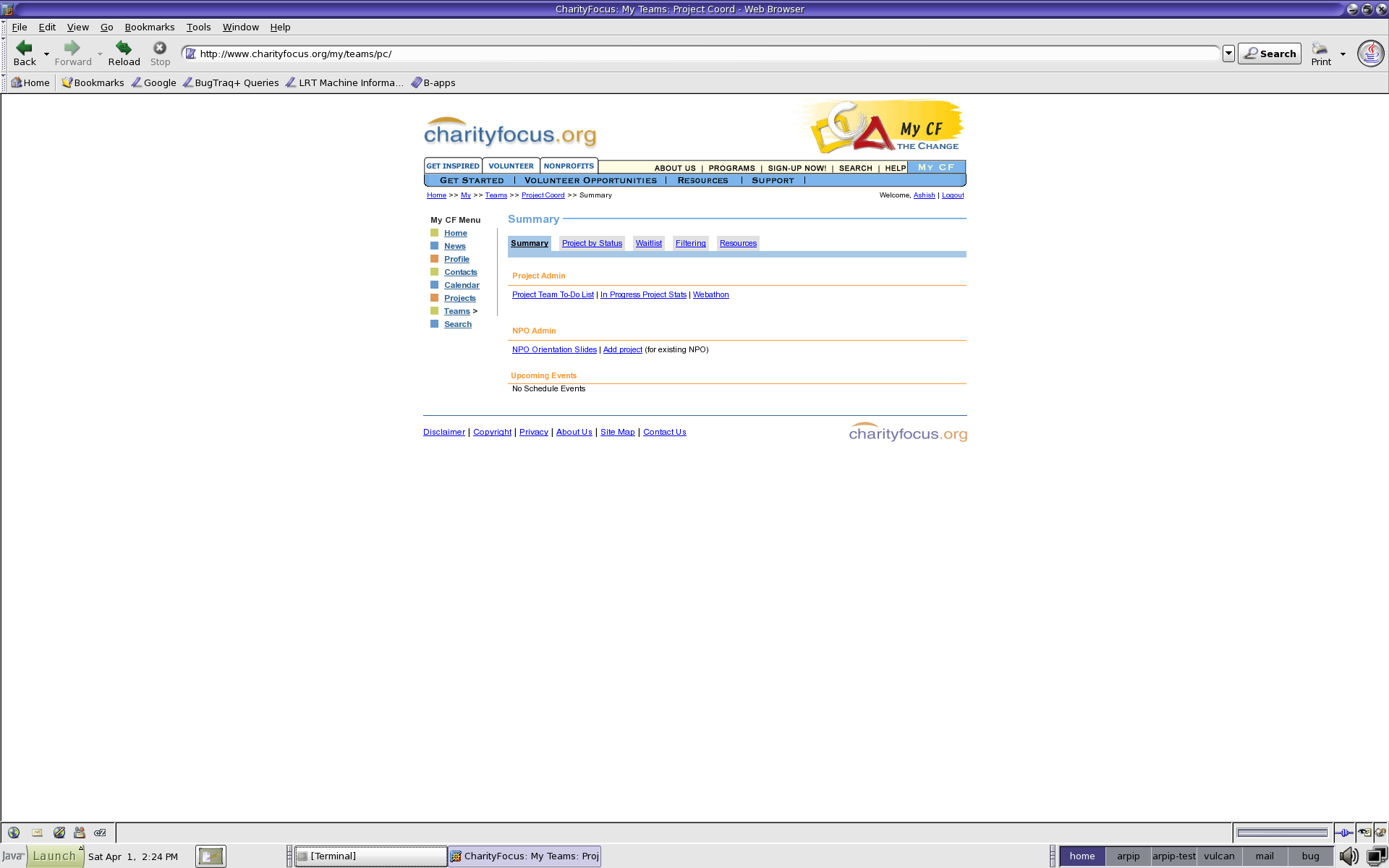Open the BugTraq+ Queries bookmark
The width and height of the screenshot is (1389, 868).
231,82
